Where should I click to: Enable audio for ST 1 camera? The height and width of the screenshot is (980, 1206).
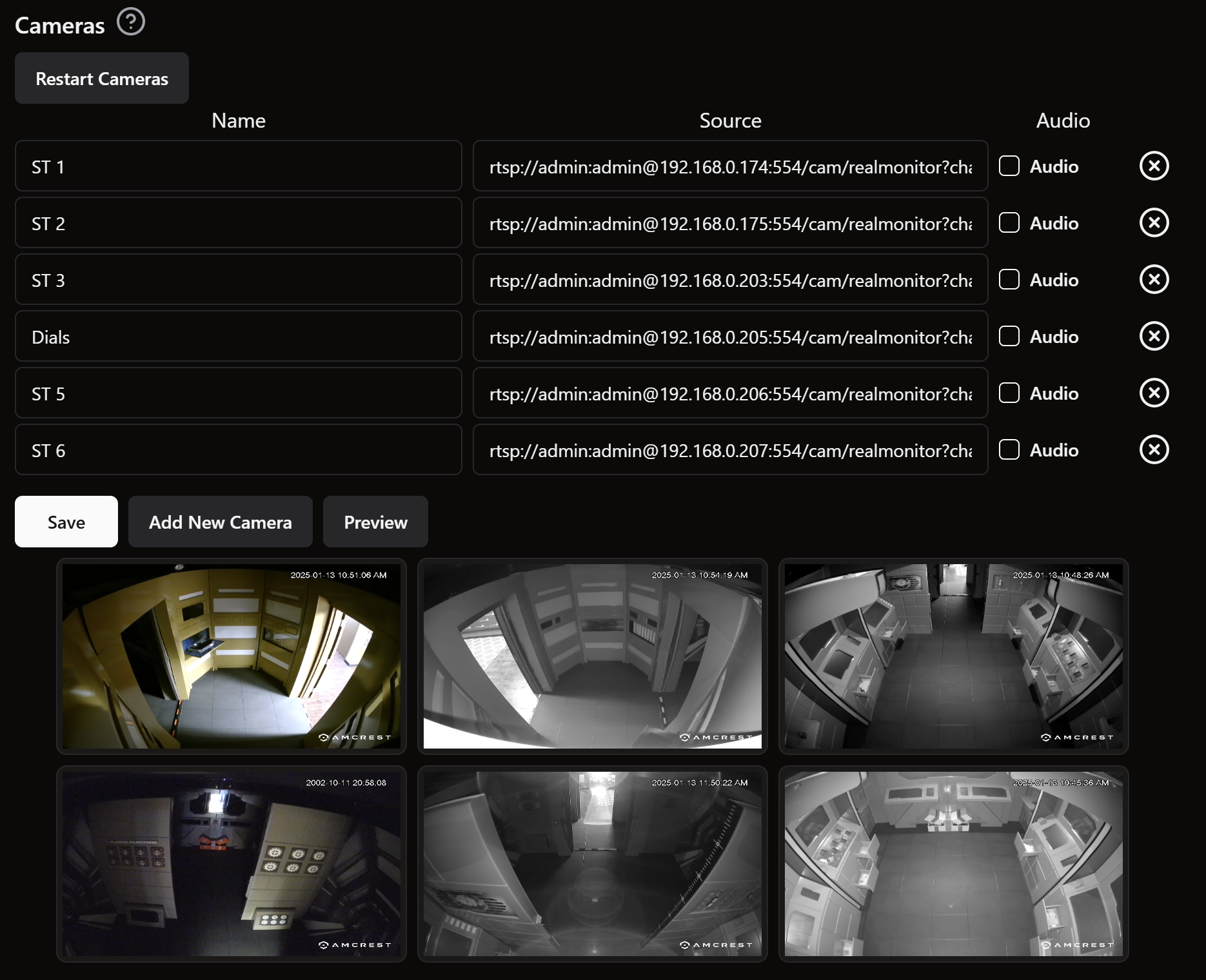(x=1009, y=166)
